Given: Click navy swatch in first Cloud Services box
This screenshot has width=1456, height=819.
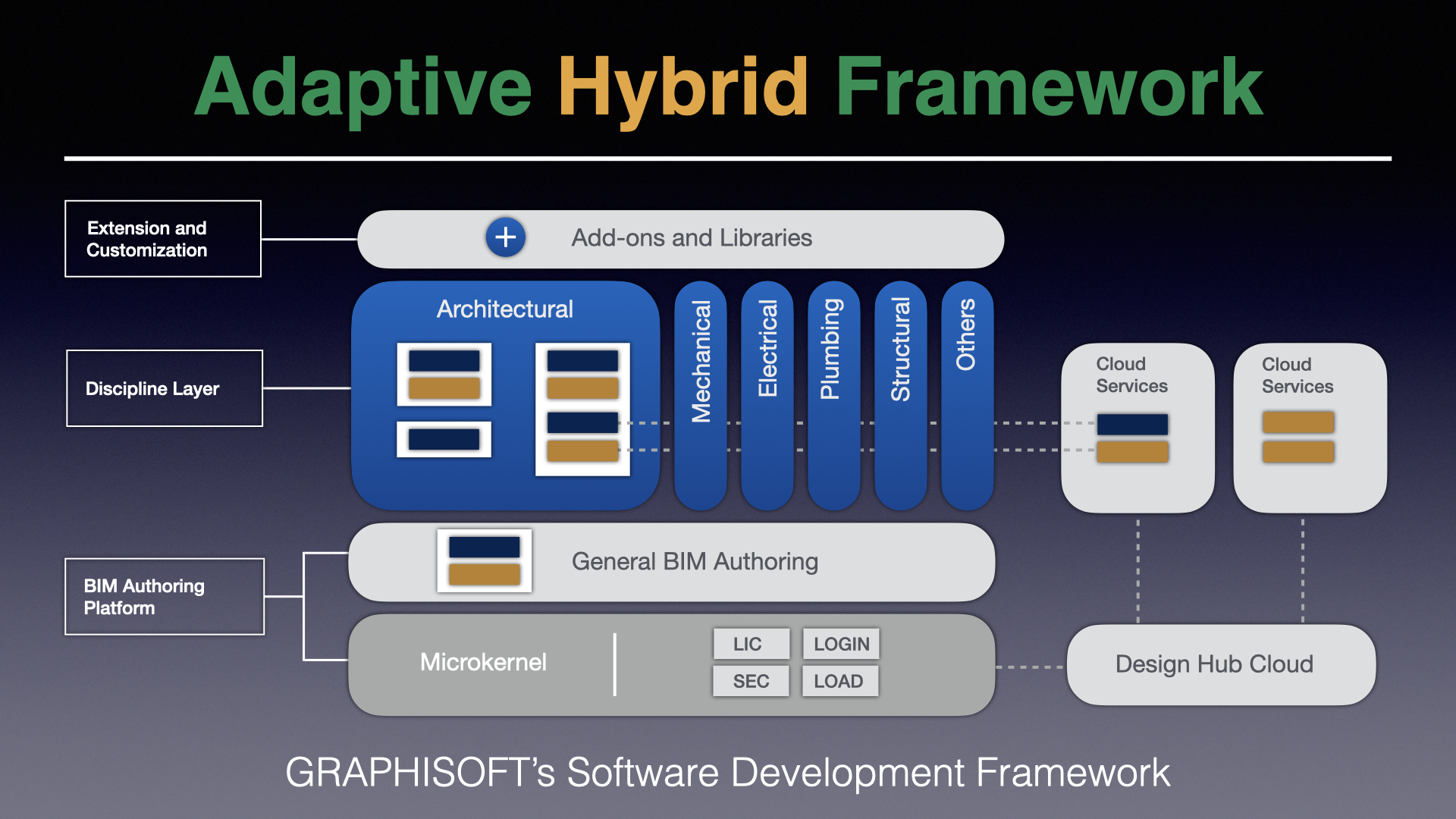Looking at the screenshot, I should tap(1132, 424).
